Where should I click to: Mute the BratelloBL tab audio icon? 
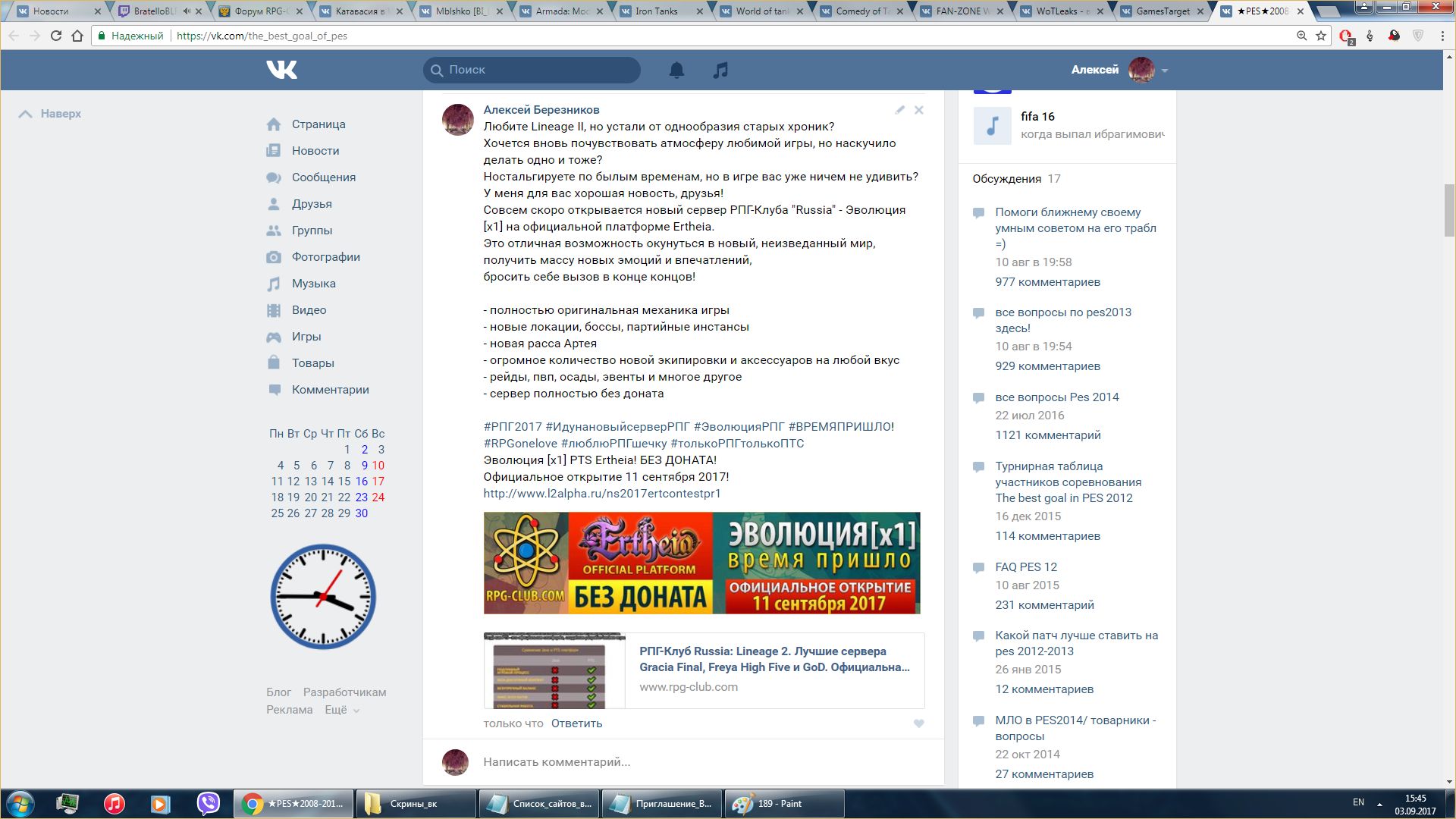[x=187, y=11]
